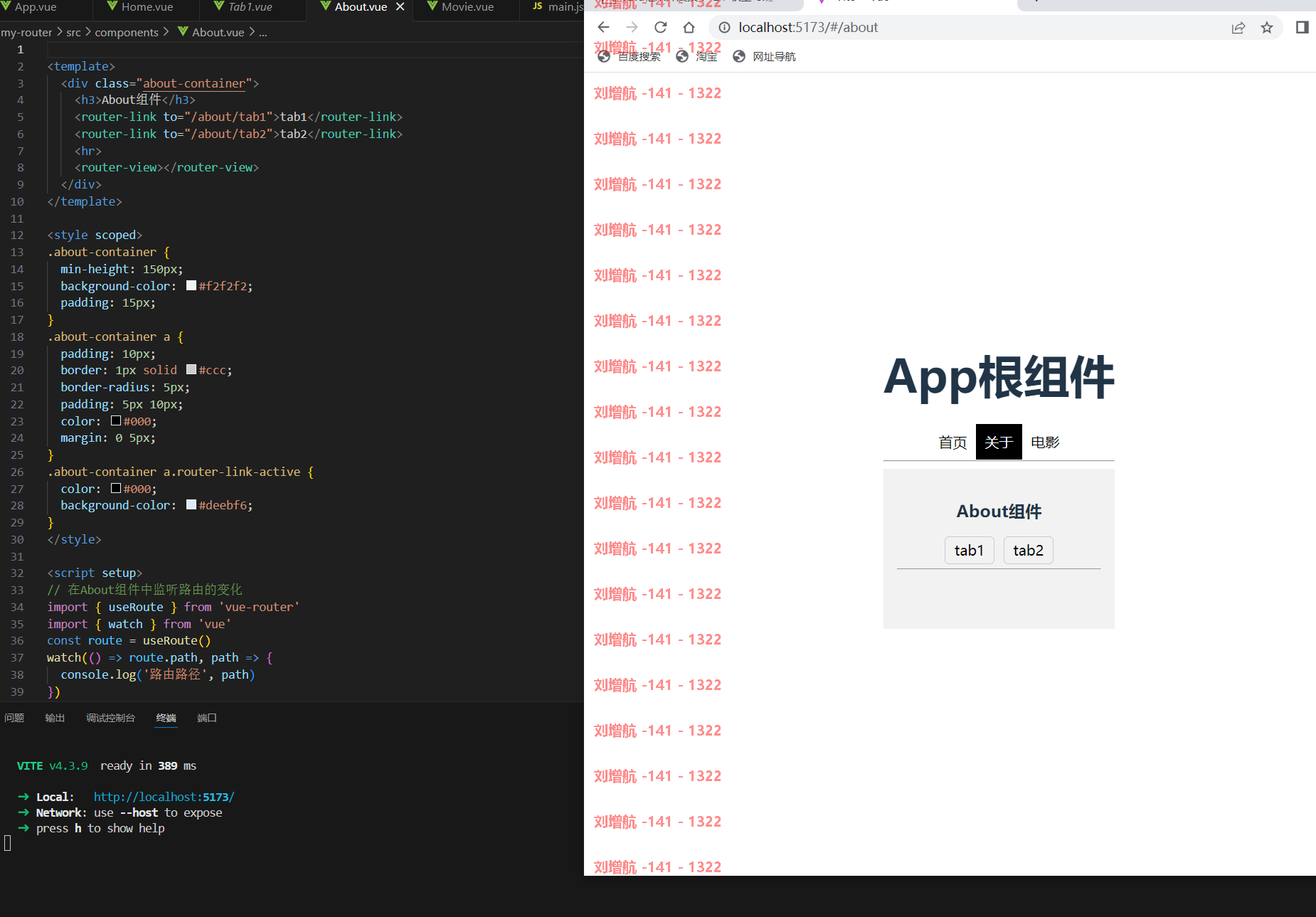Click the '<script setup>' tag line
The image size is (1316, 917).
pyautogui.click(x=95, y=573)
